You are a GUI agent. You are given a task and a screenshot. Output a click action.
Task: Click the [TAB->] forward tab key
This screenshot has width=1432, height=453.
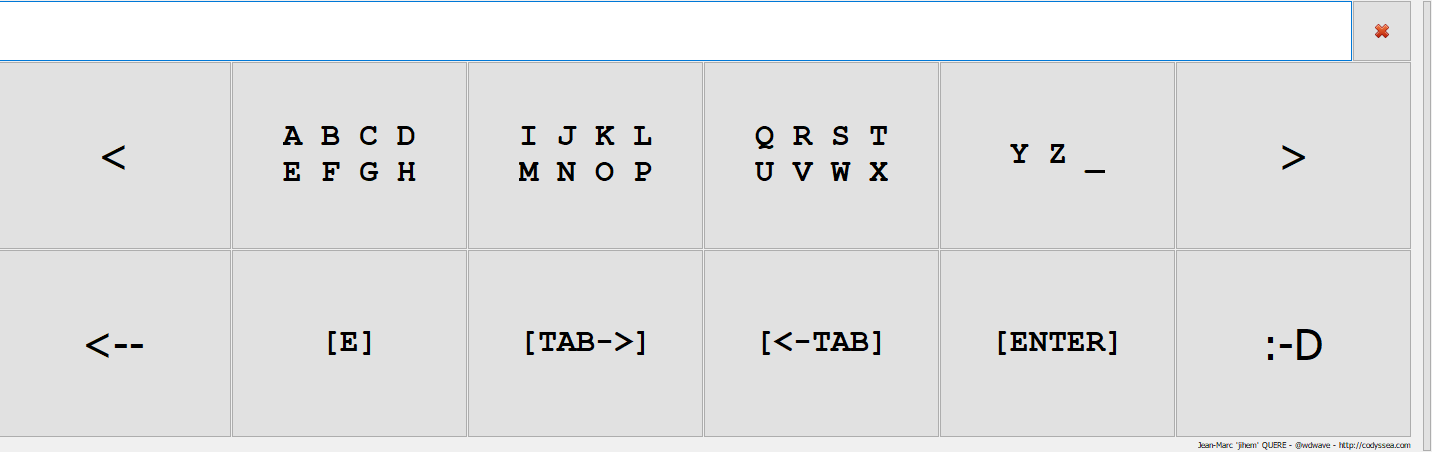coord(585,343)
